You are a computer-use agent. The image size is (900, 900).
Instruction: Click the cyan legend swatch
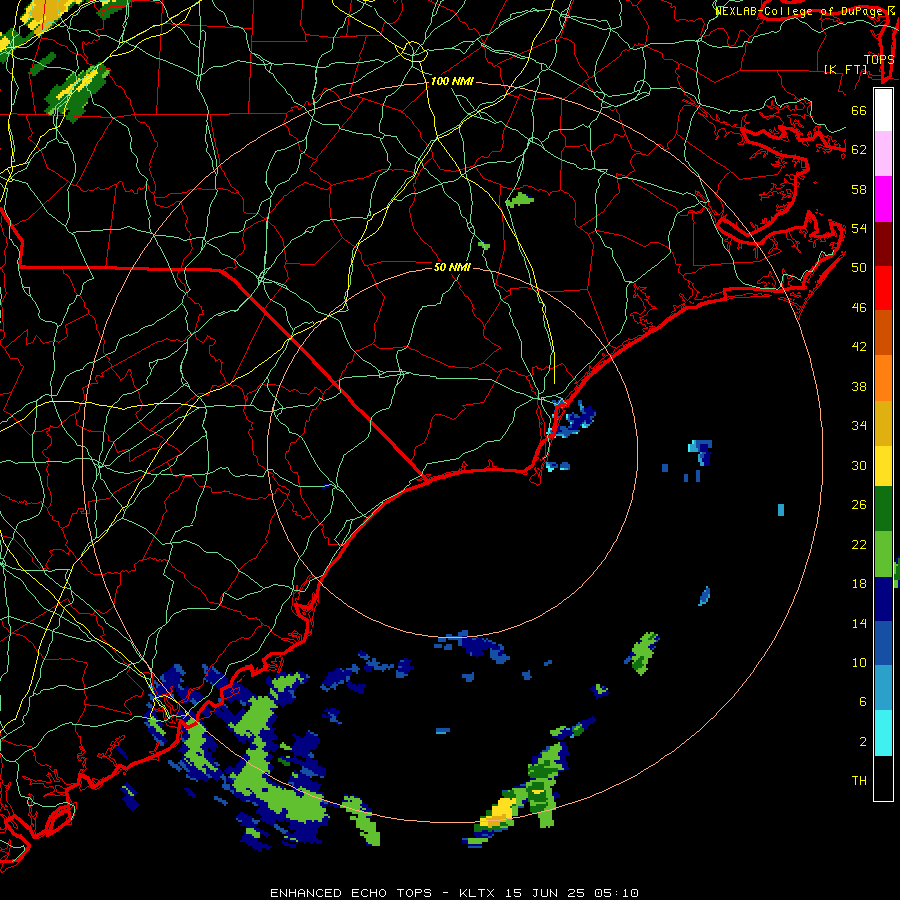pyautogui.click(x=883, y=733)
